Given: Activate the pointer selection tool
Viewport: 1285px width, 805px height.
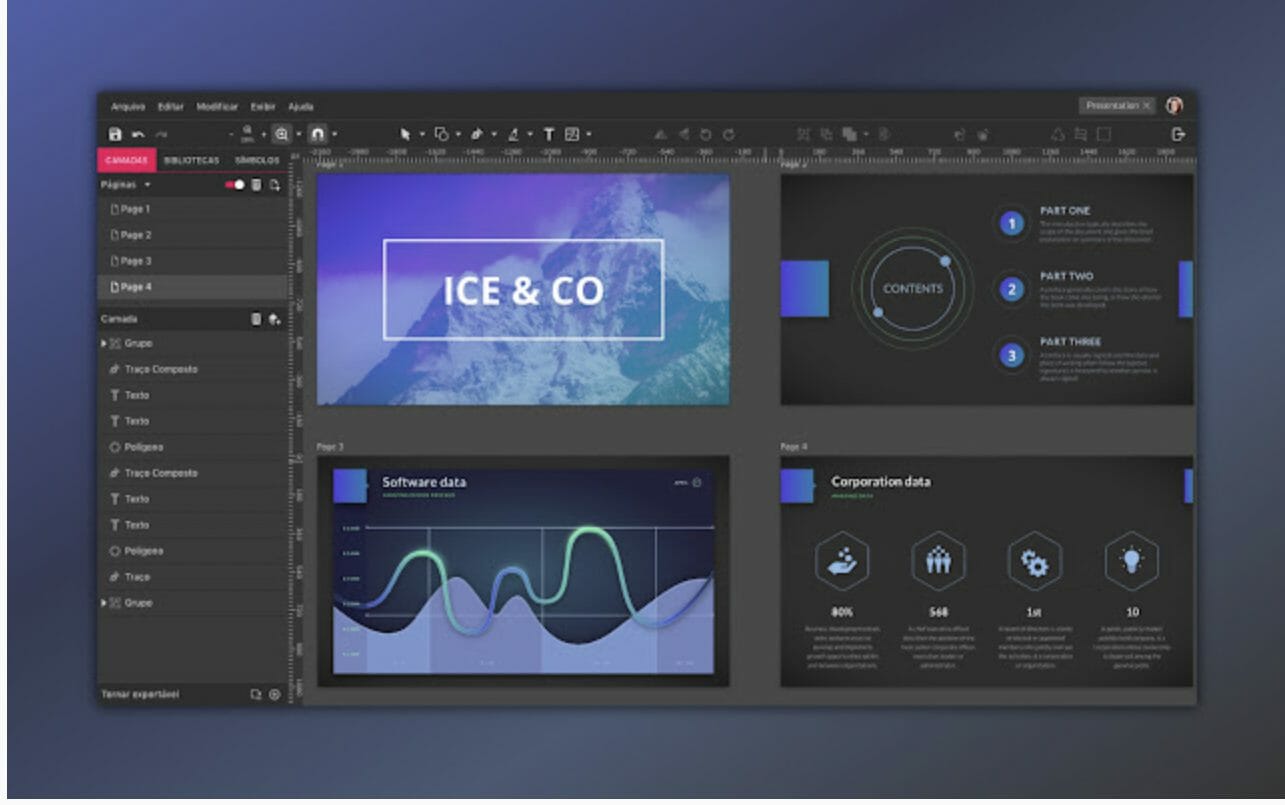Looking at the screenshot, I should (406, 131).
